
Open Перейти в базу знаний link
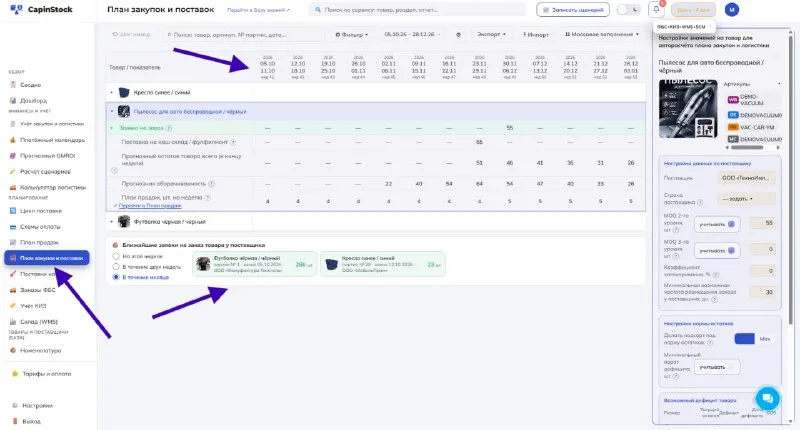tap(259, 10)
